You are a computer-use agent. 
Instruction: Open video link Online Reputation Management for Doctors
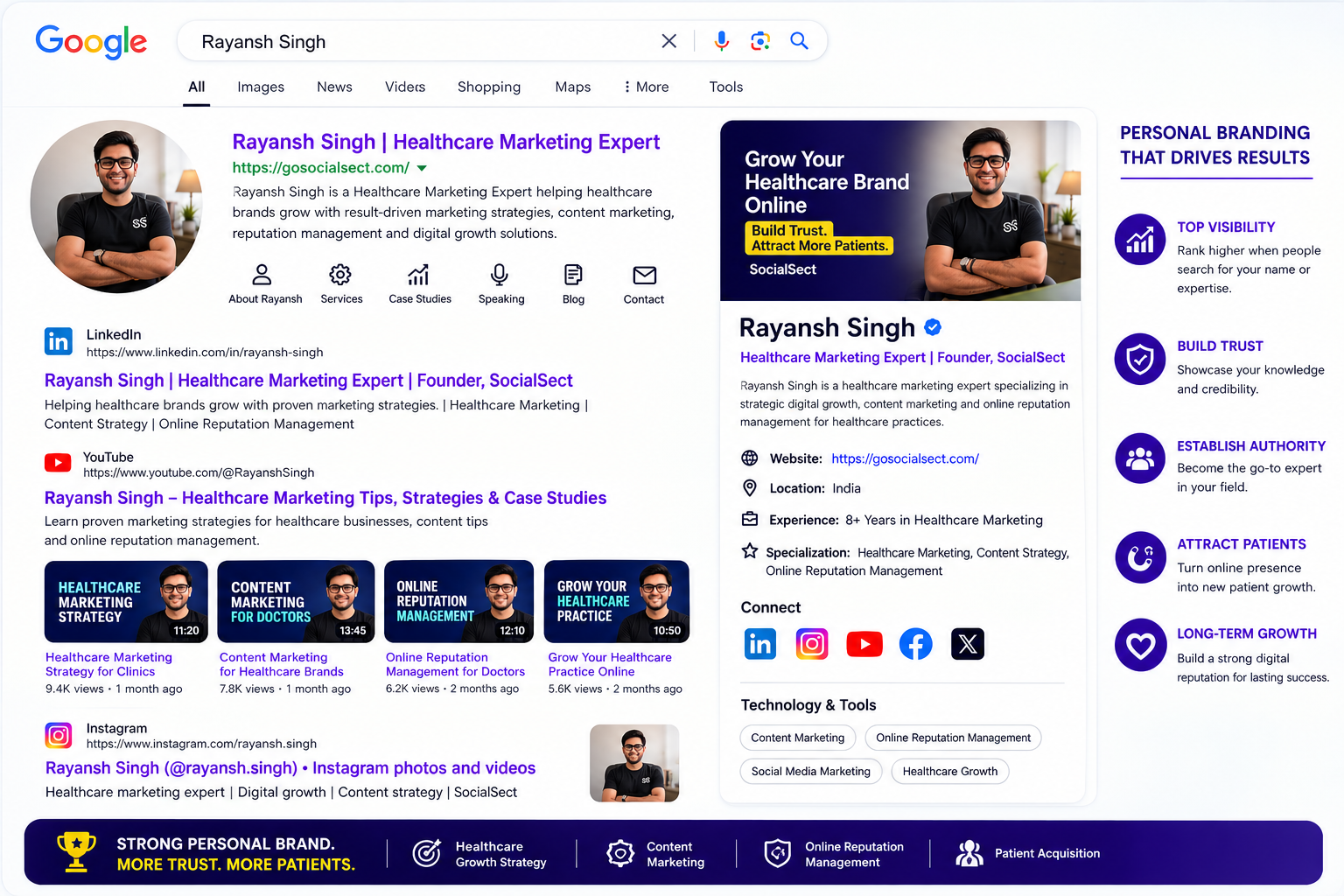(455, 664)
